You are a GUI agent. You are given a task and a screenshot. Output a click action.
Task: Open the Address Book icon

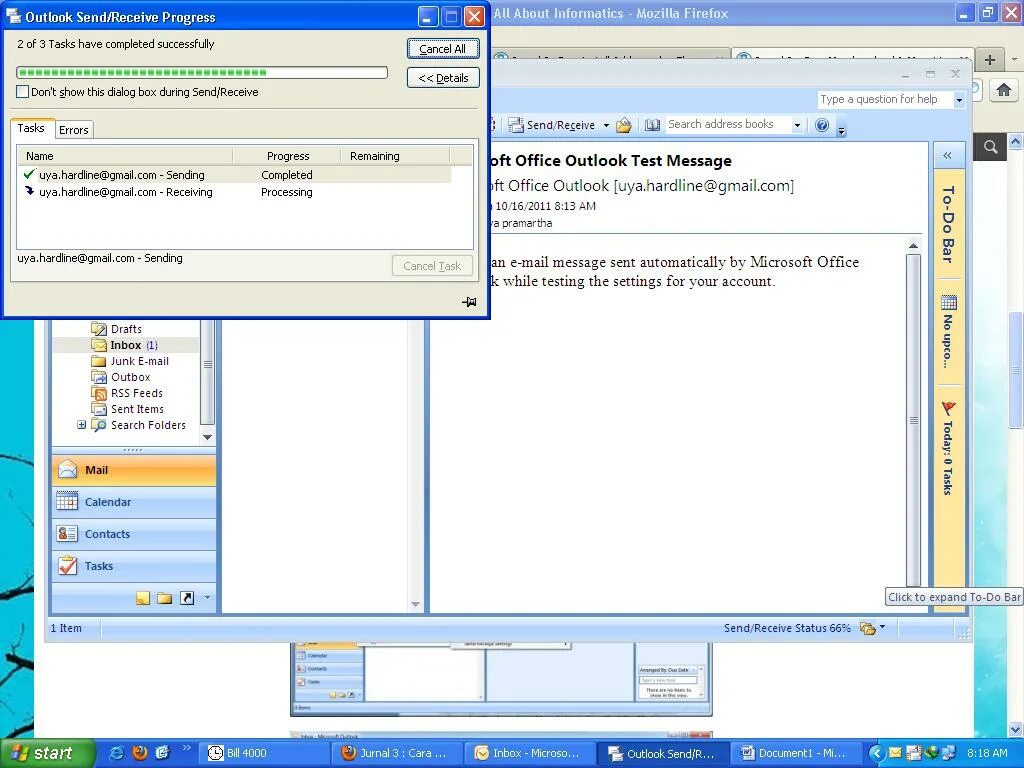coord(652,125)
